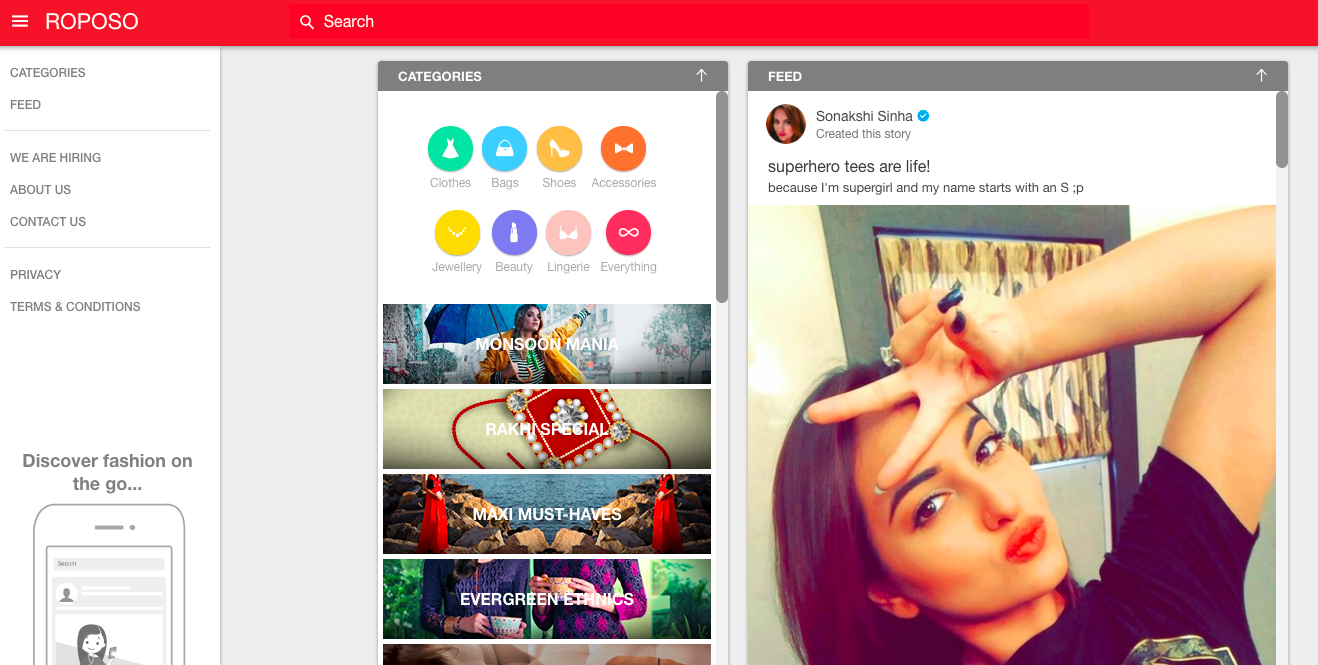Image resolution: width=1318 pixels, height=665 pixels.
Task: Click the Sonakshi Sinha name link
Action: tap(864, 116)
